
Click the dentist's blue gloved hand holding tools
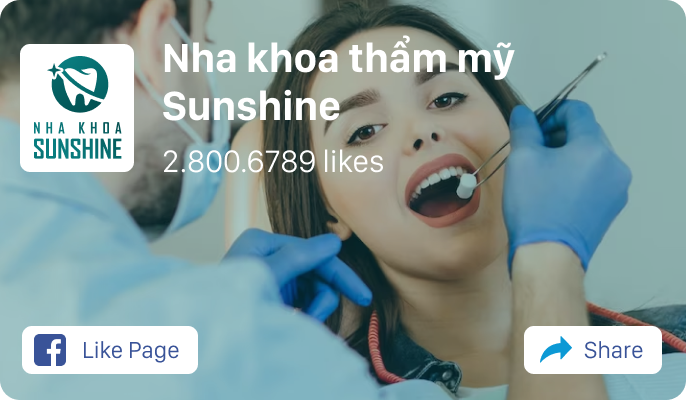pyautogui.click(x=567, y=184)
